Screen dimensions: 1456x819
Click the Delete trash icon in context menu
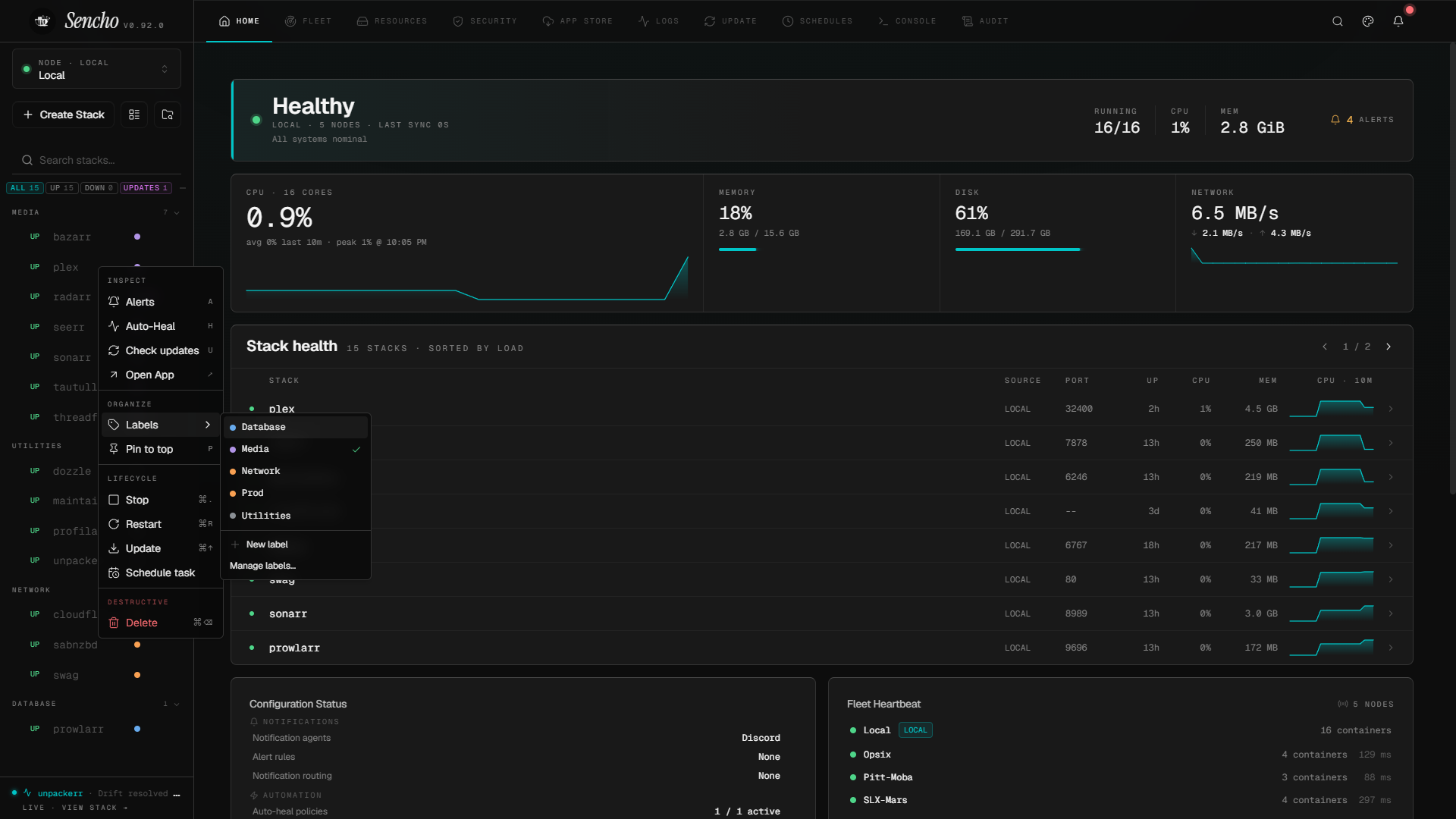pos(114,623)
